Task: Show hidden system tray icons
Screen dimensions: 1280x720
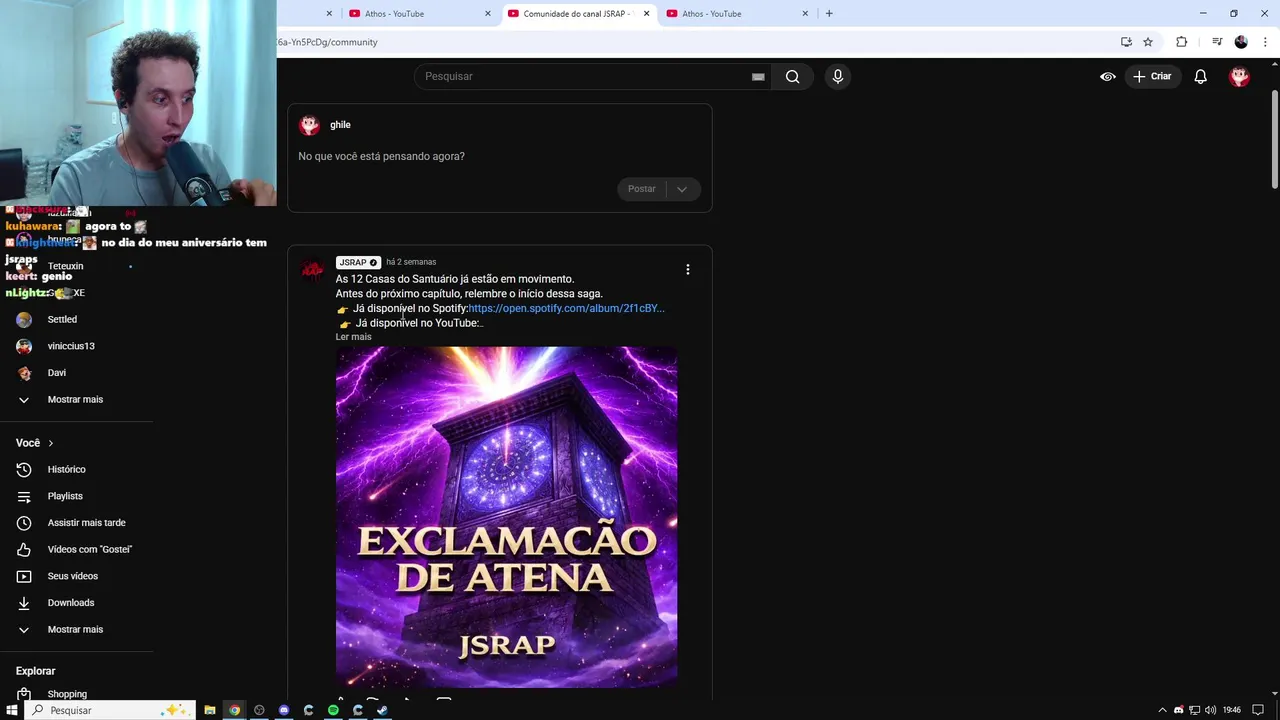Action: click(x=1162, y=710)
